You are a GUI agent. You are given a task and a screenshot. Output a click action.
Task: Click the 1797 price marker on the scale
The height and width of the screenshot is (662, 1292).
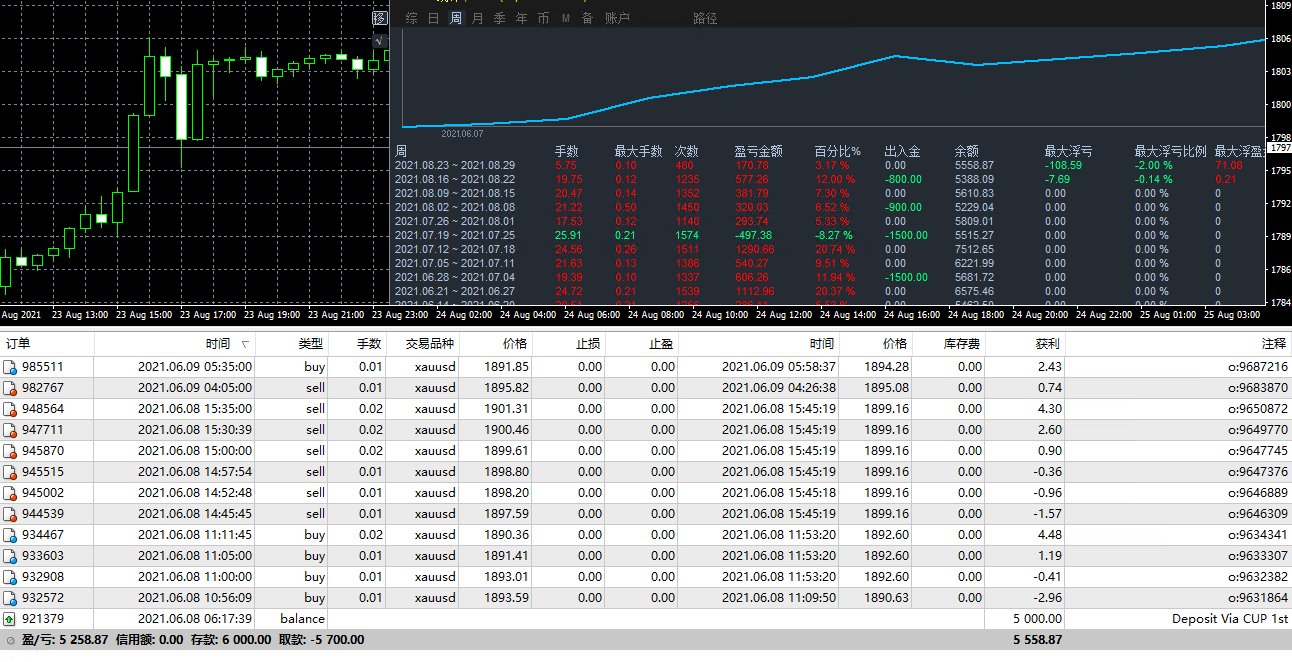[x=1279, y=148]
